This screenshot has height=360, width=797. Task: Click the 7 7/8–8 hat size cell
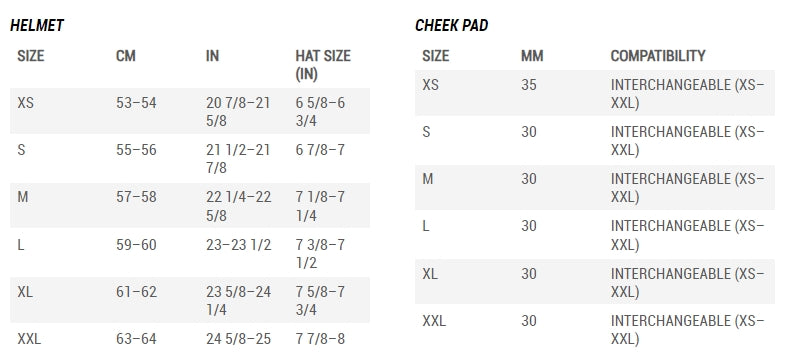(x=320, y=339)
